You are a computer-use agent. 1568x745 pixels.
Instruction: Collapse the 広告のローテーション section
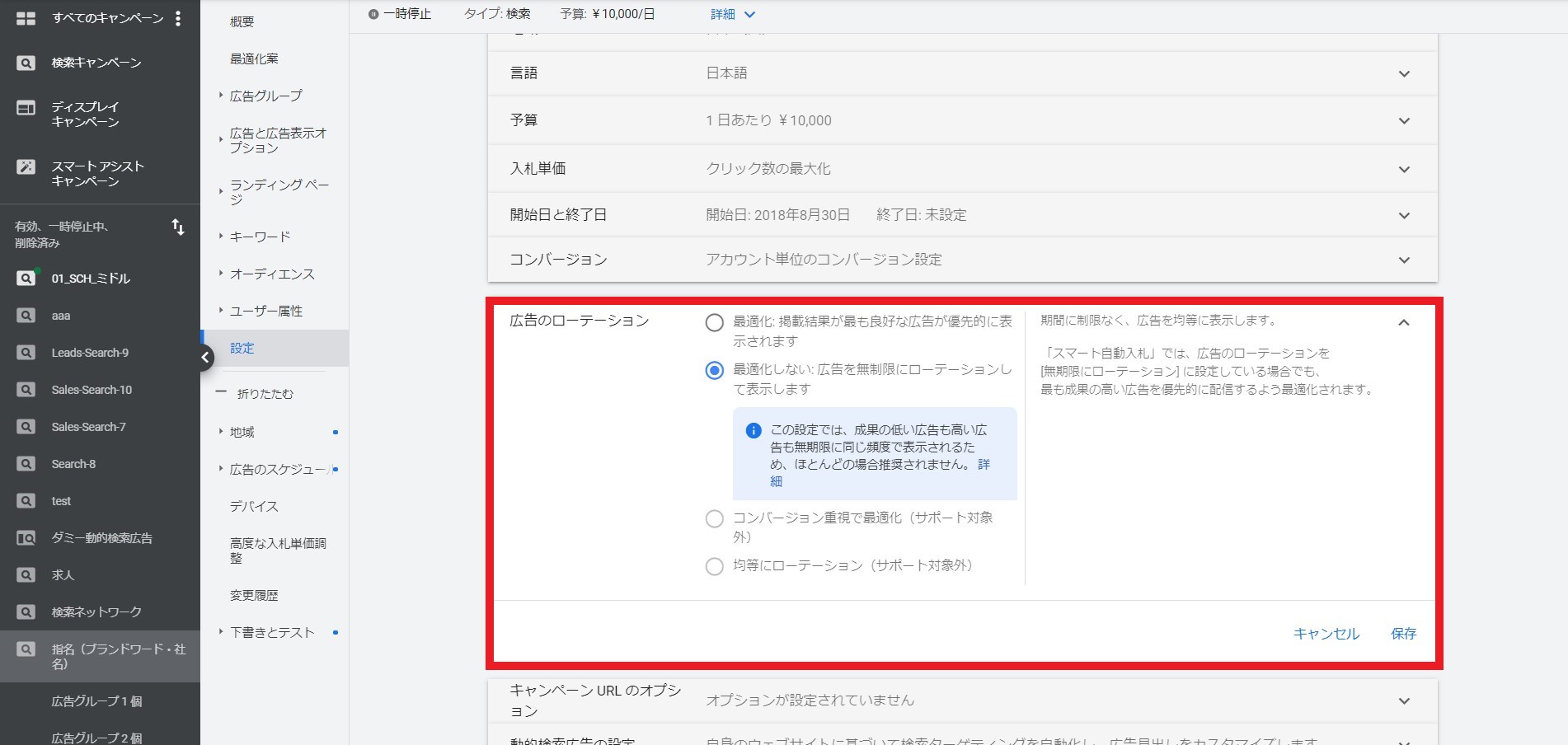click(1404, 322)
